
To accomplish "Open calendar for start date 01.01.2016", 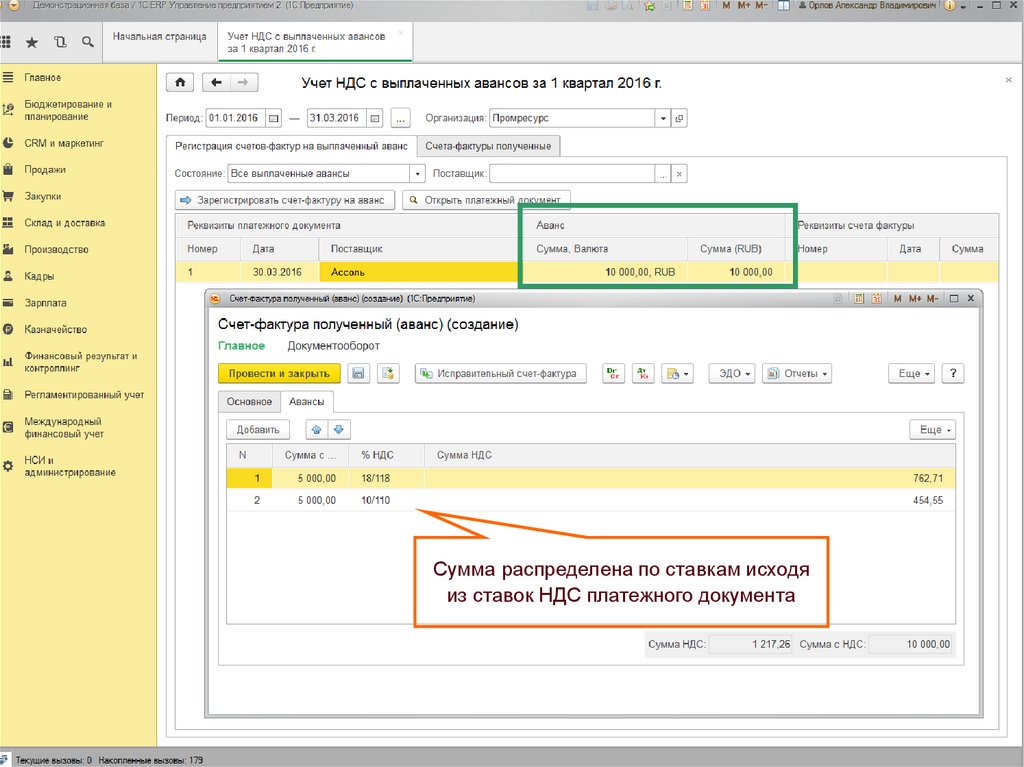I will [x=274, y=118].
